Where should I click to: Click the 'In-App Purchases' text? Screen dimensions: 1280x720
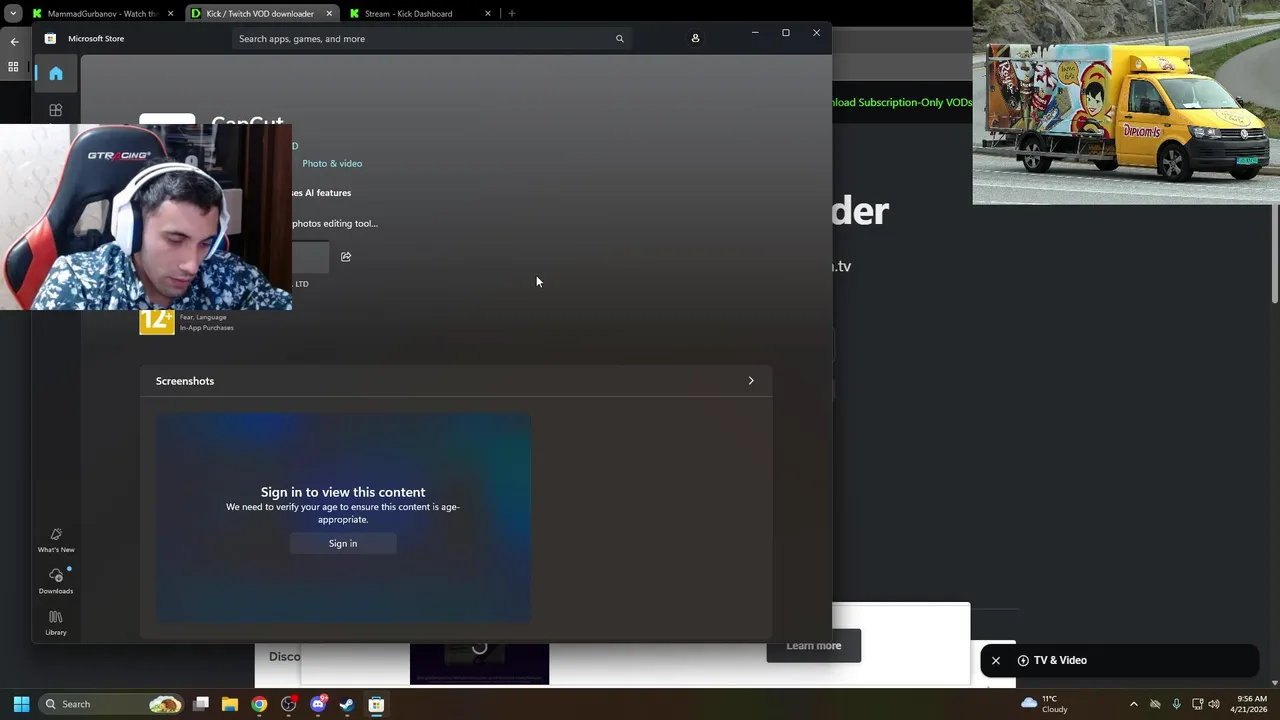207,328
